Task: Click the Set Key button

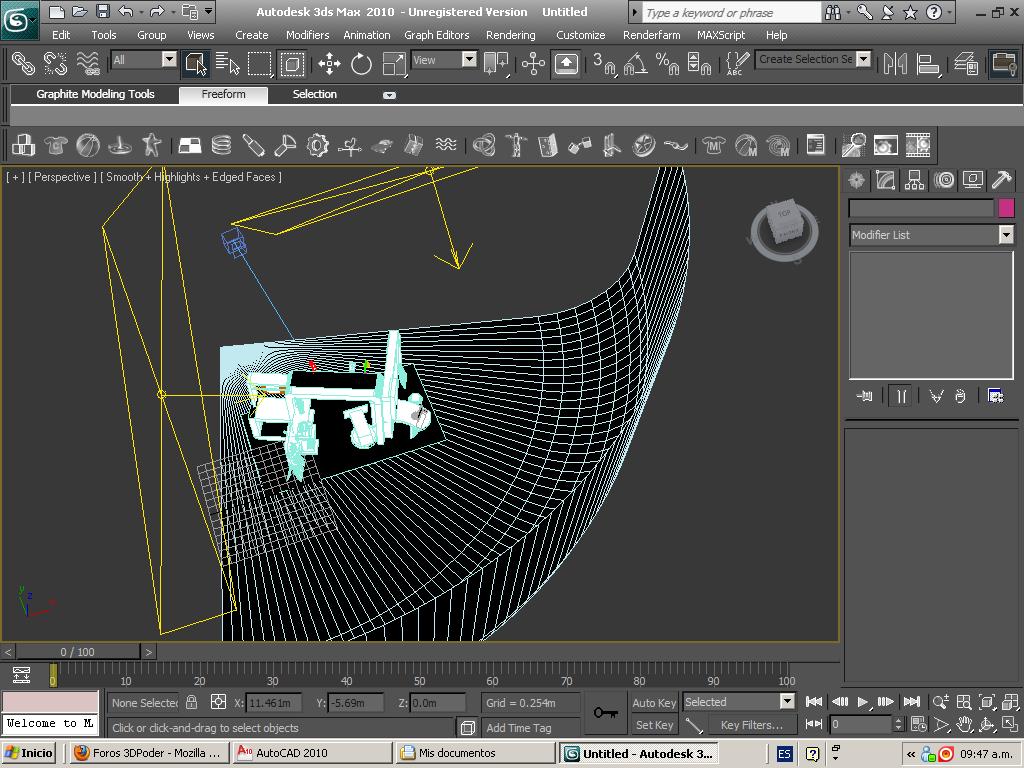Action: 654,725
